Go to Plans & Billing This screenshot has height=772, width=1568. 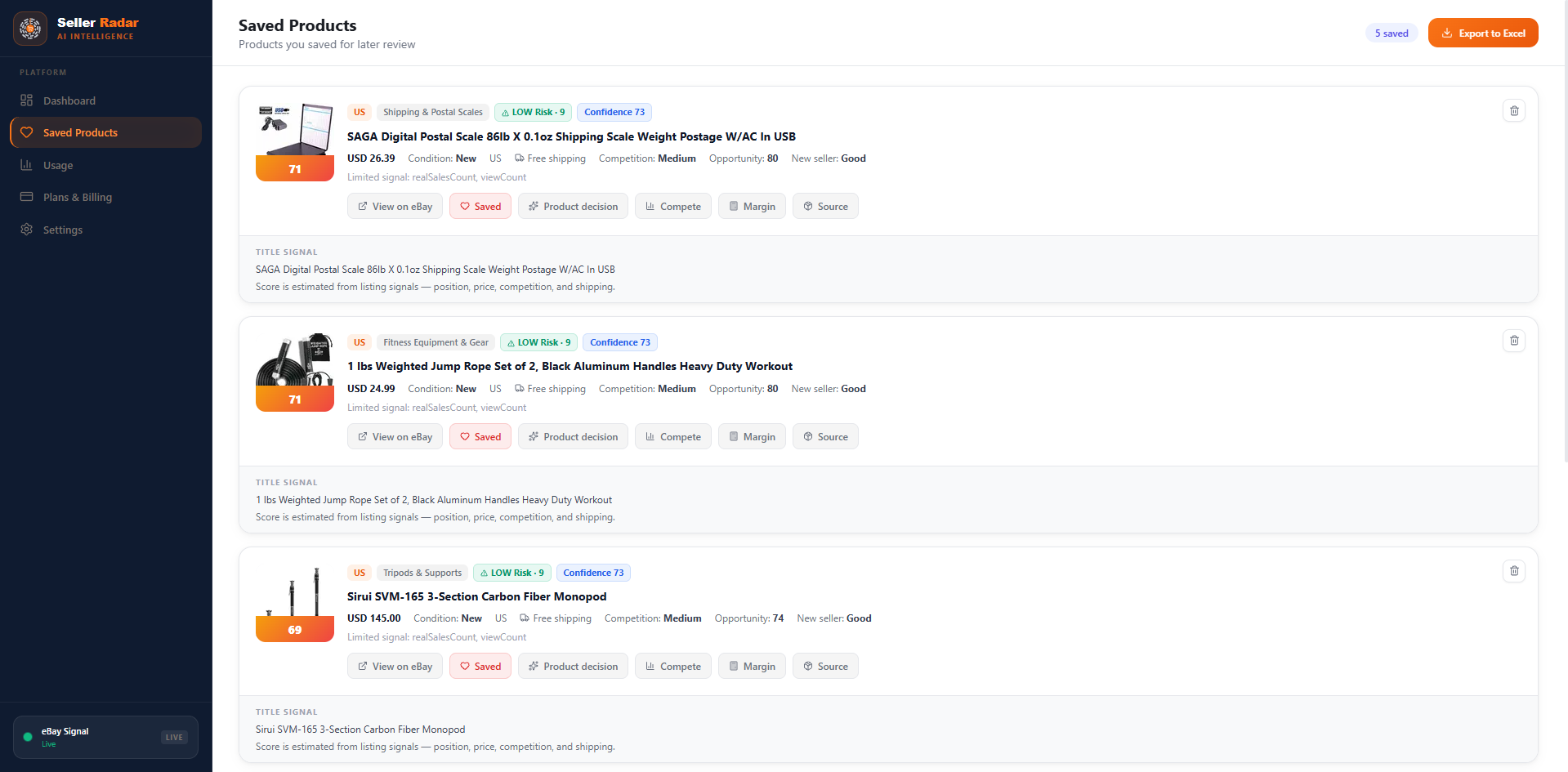pos(106,197)
